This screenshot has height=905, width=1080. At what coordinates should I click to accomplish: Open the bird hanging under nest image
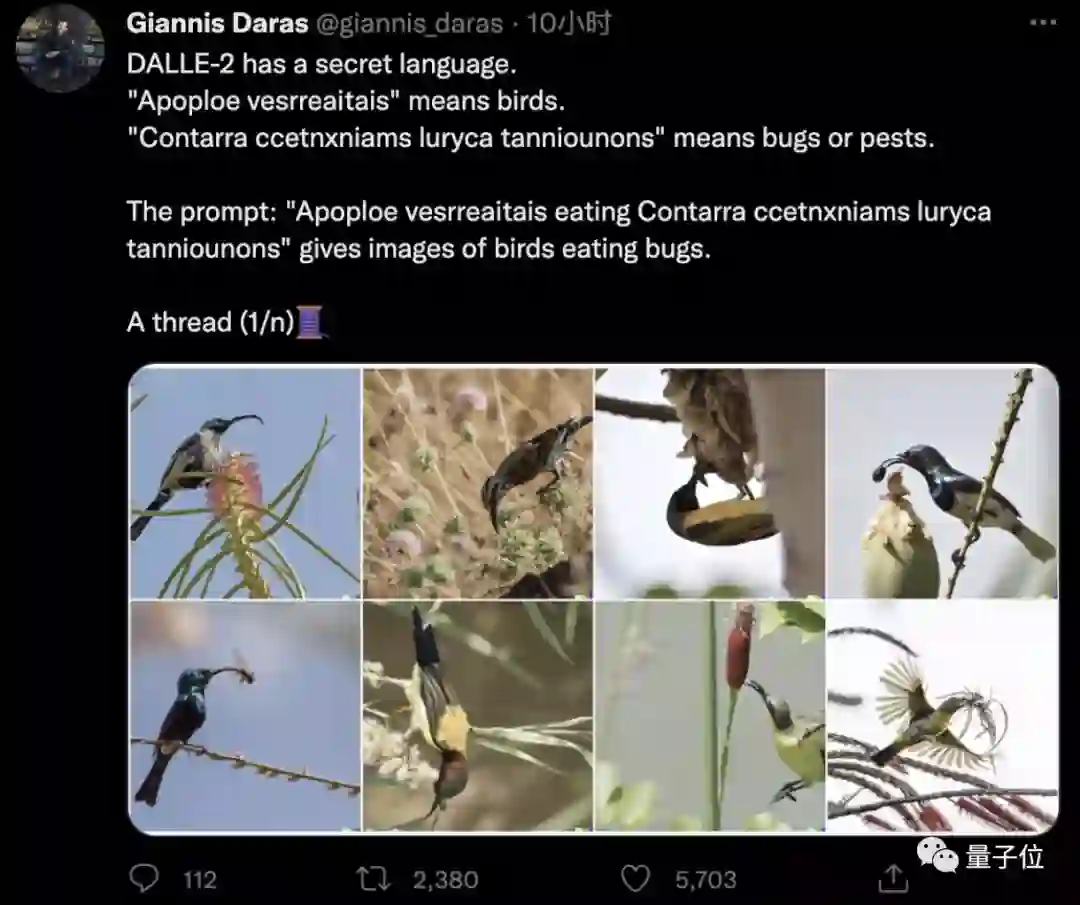click(709, 483)
